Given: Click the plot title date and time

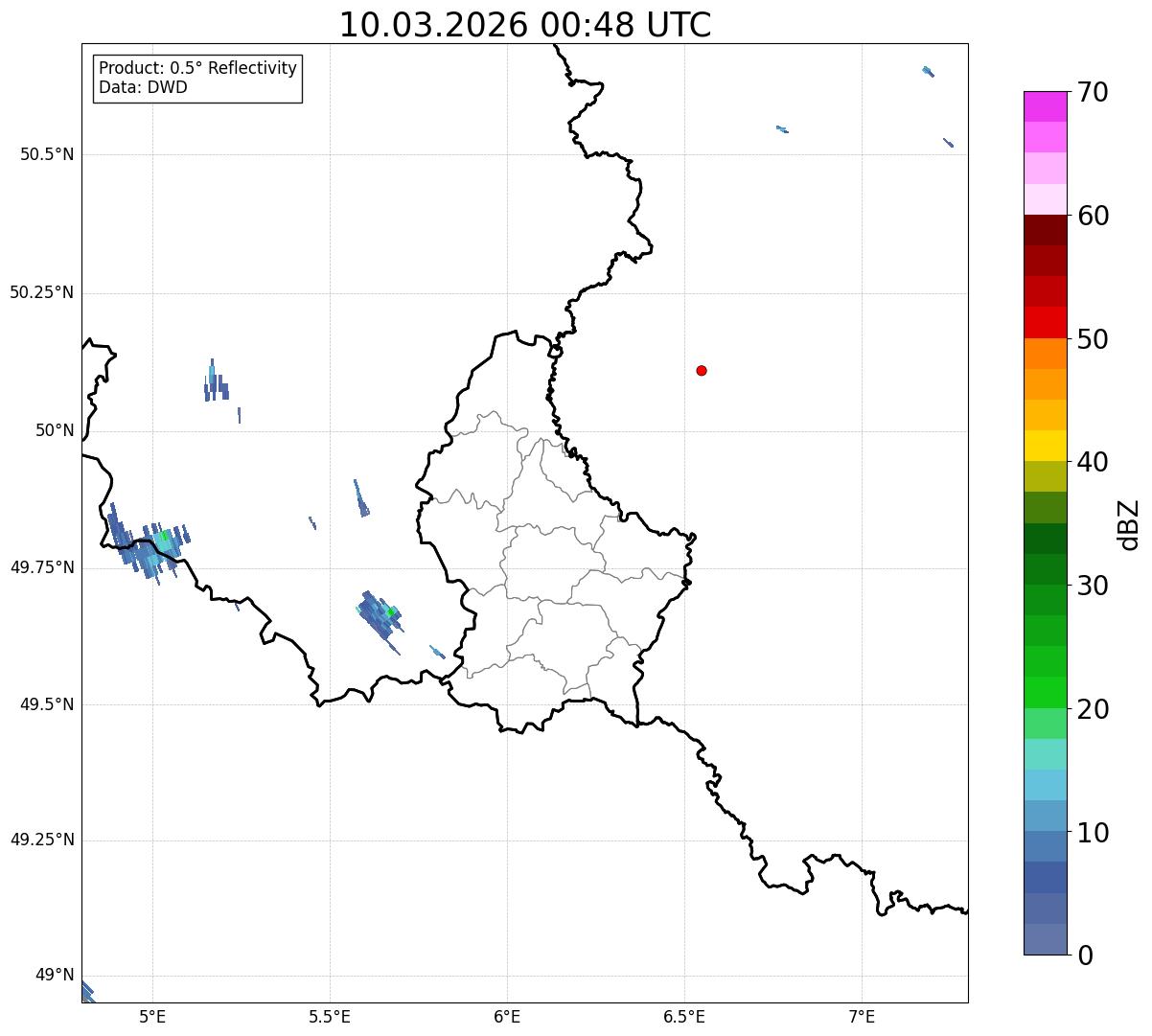Looking at the screenshot, I should pyautogui.click(x=525, y=25).
